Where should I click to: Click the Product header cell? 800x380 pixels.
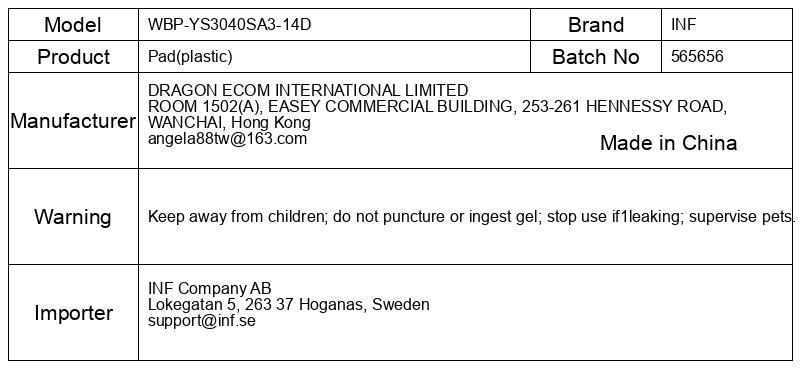coord(73,57)
